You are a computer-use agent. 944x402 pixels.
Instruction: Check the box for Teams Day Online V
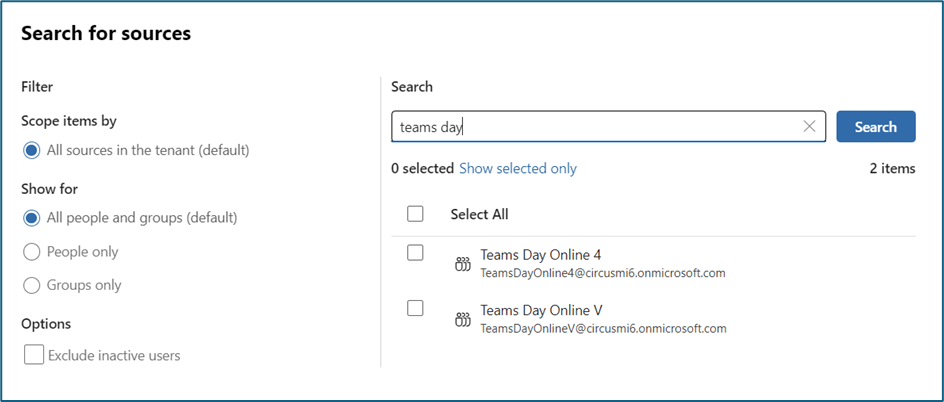(x=416, y=309)
